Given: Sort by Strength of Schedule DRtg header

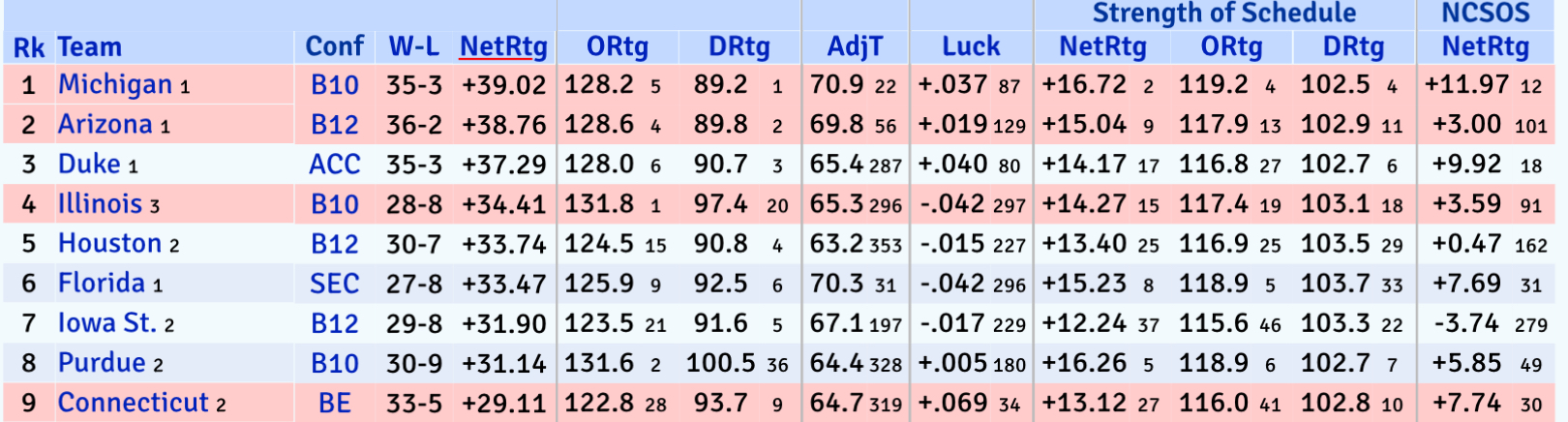Looking at the screenshot, I should [1353, 46].
